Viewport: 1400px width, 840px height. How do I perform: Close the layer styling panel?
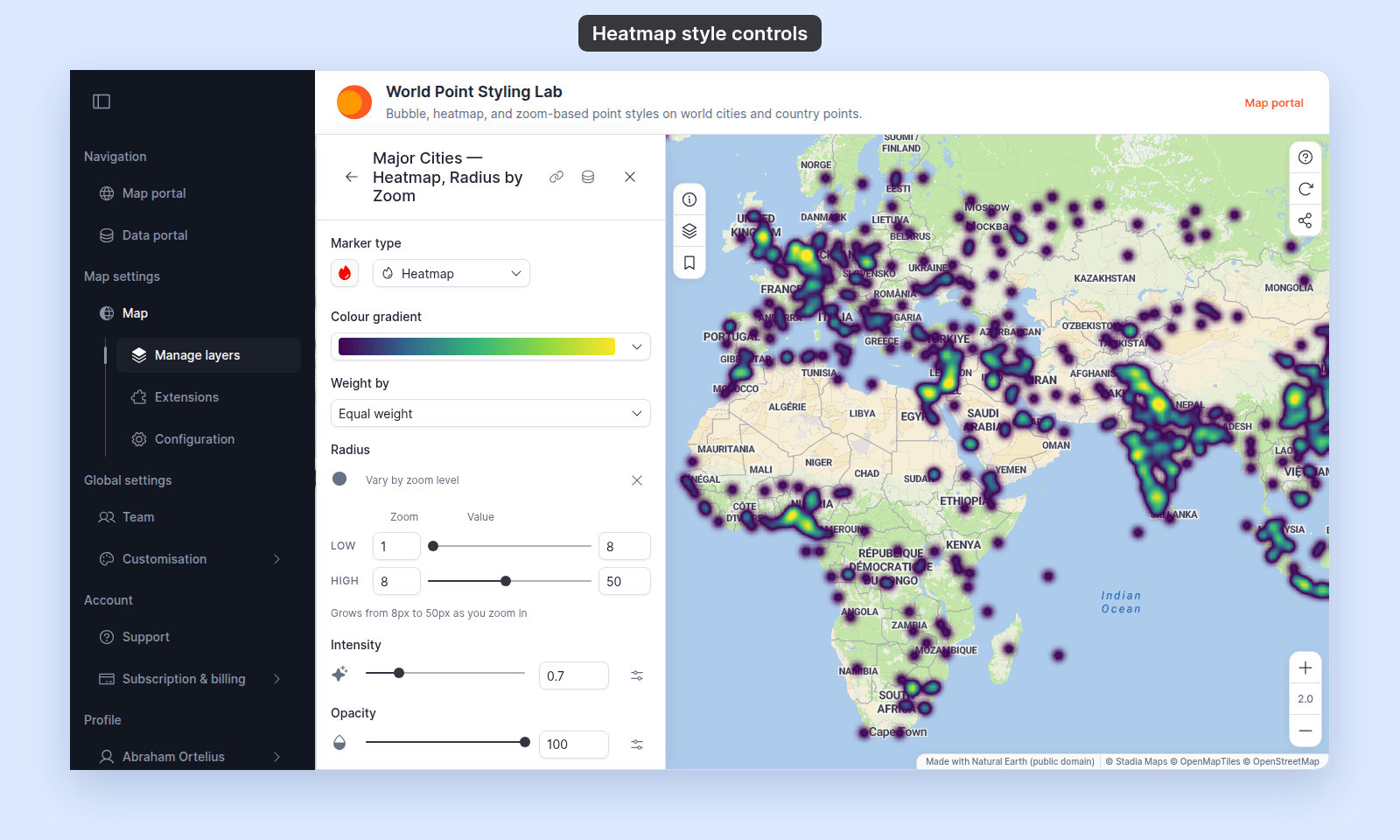(x=630, y=177)
